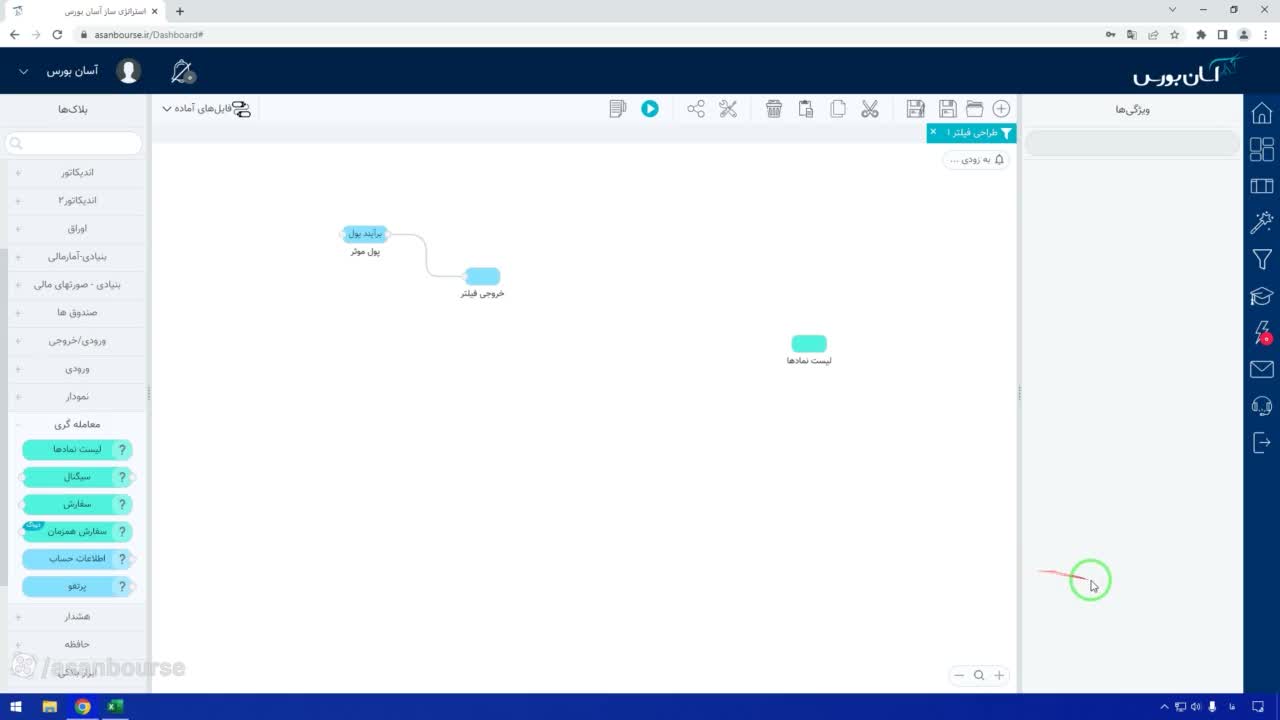Click the save floppy disk icon
1280x720 pixels.
coord(947,109)
